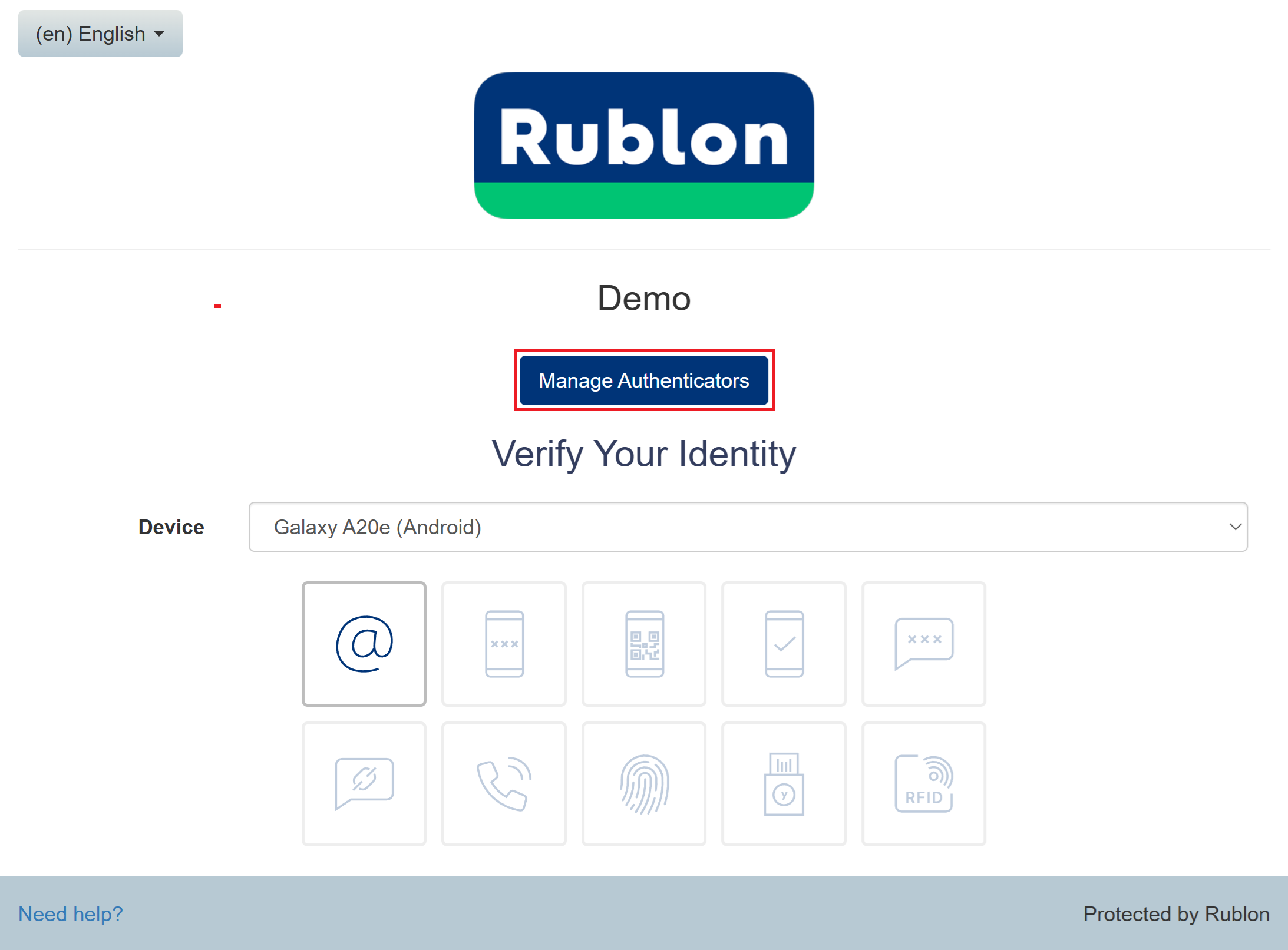Click the Device dropdown chevron arrow
This screenshot has height=950, width=1288.
[x=1235, y=527]
